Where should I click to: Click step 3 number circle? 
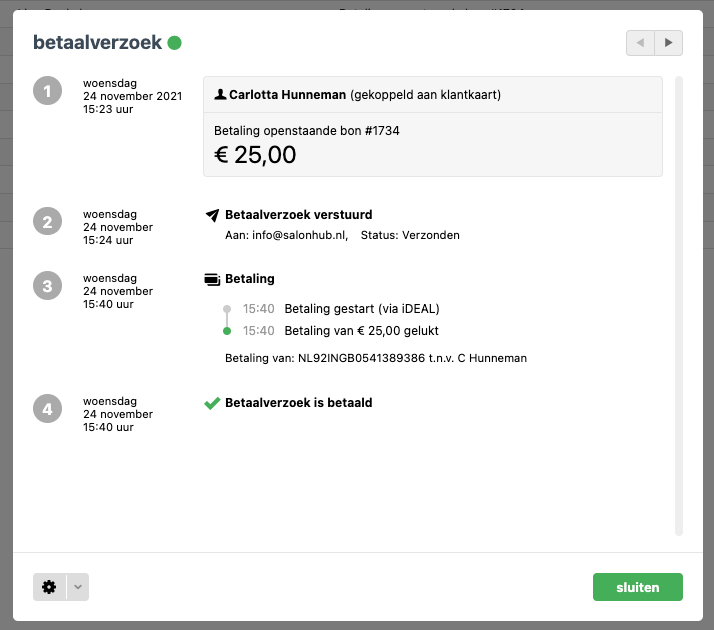point(46,286)
